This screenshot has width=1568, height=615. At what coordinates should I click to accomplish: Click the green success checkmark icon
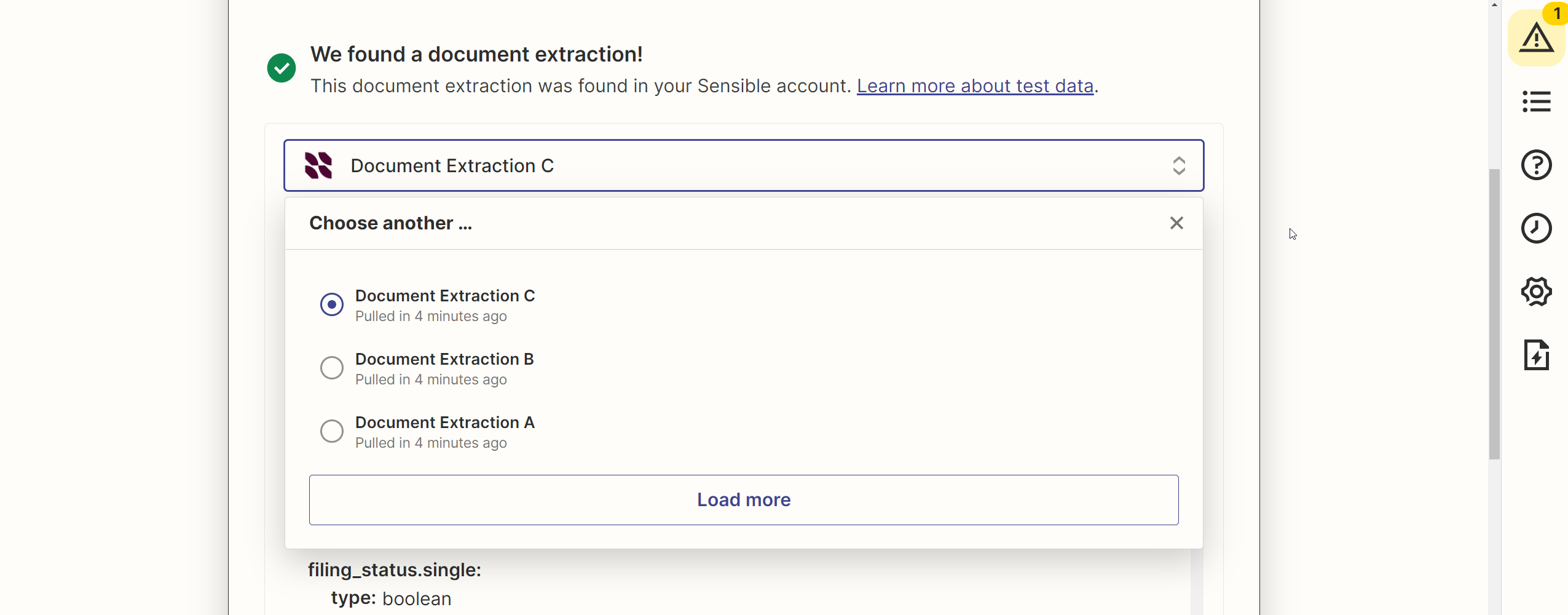(x=282, y=68)
